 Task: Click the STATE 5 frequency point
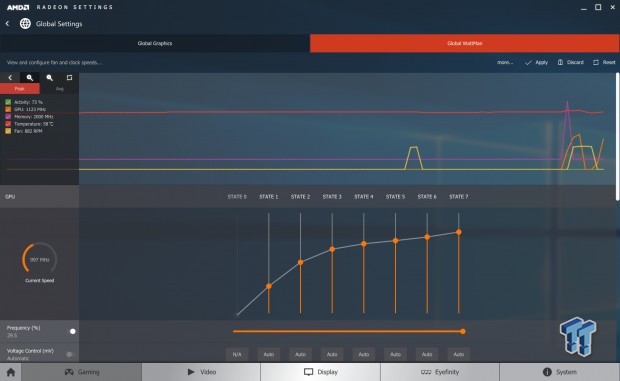tap(395, 241)
